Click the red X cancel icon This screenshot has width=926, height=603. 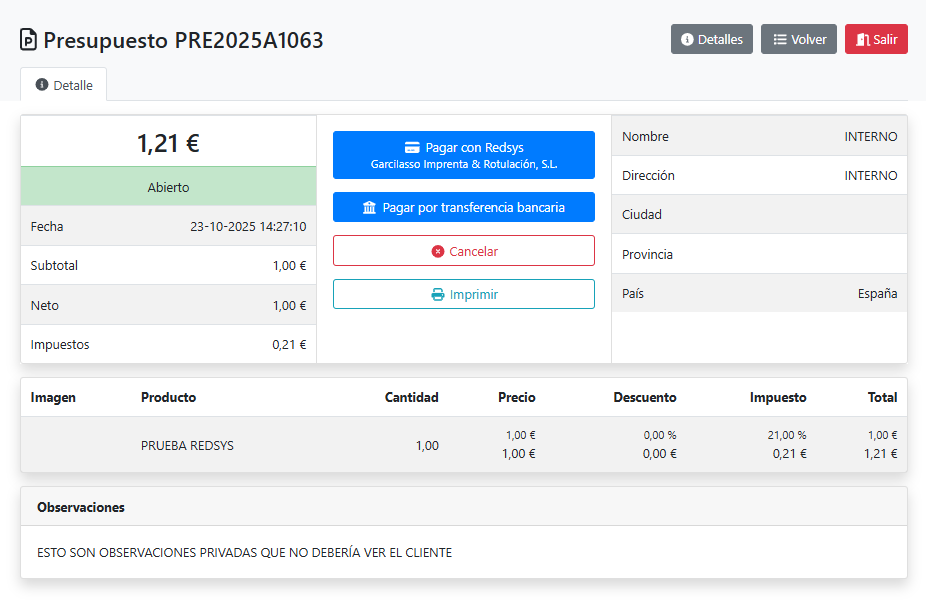[x=438, y=252]
